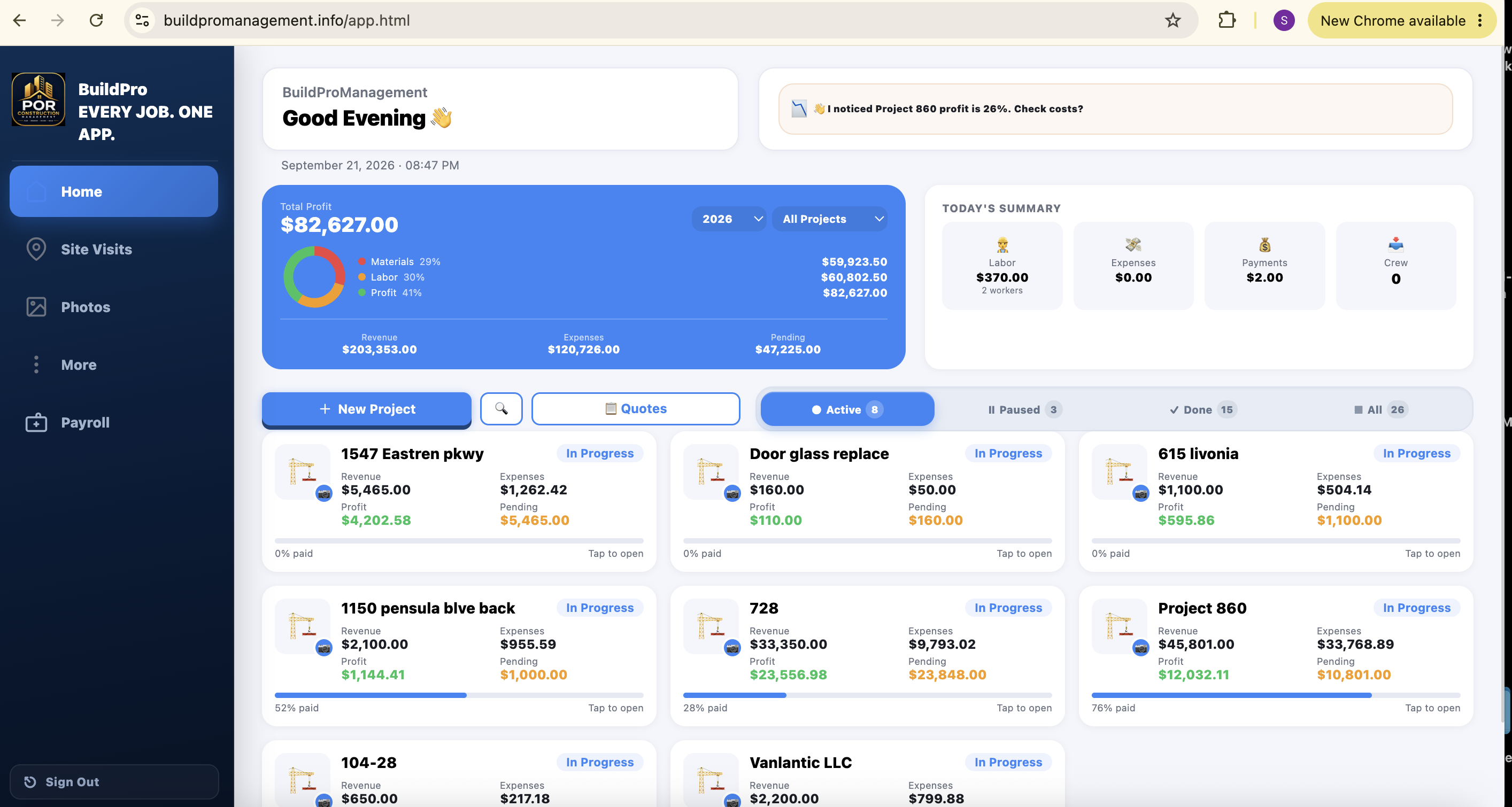Click 1547 Eastren pkwy project title
The height and width of the screenshot is (807, 1512).
coord(412,454)
